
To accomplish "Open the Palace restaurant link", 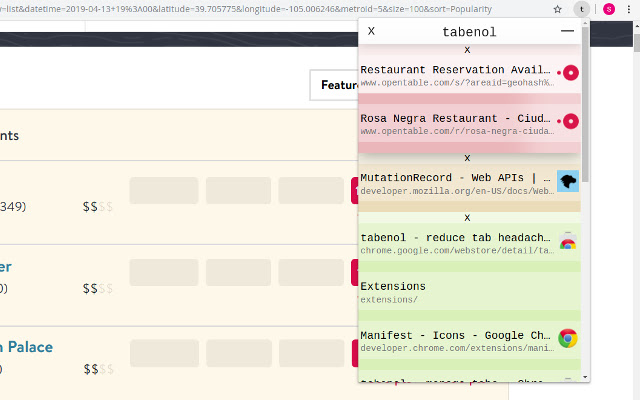I will [x=27, y=347].
